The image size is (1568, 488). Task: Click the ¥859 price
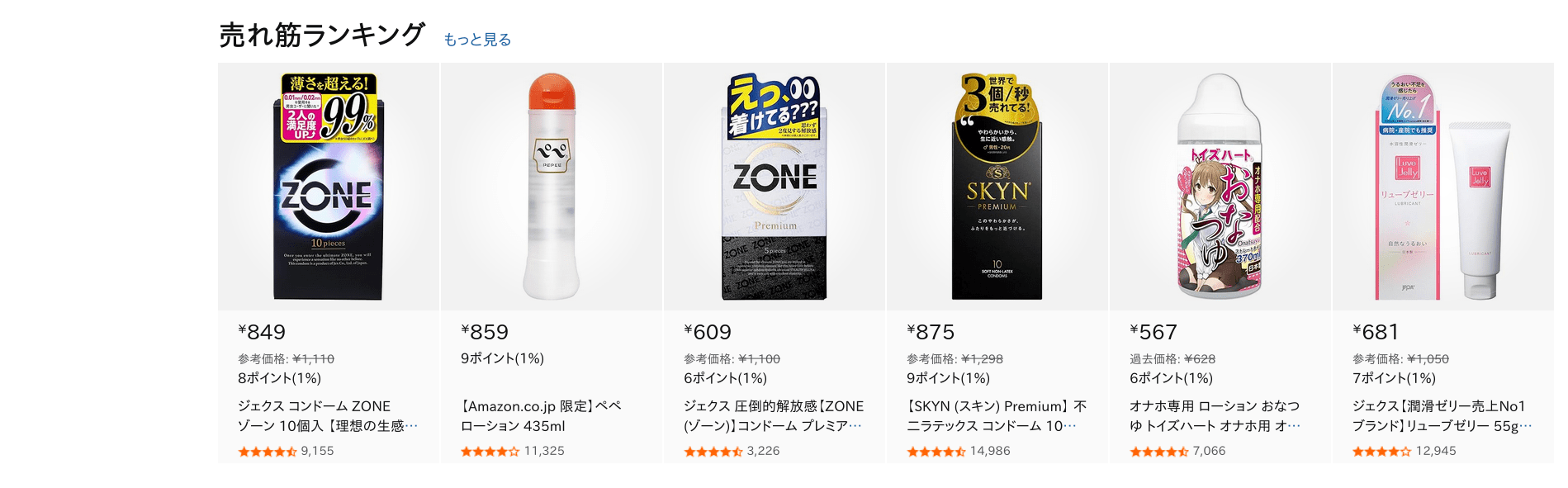(x=485, y=332)
